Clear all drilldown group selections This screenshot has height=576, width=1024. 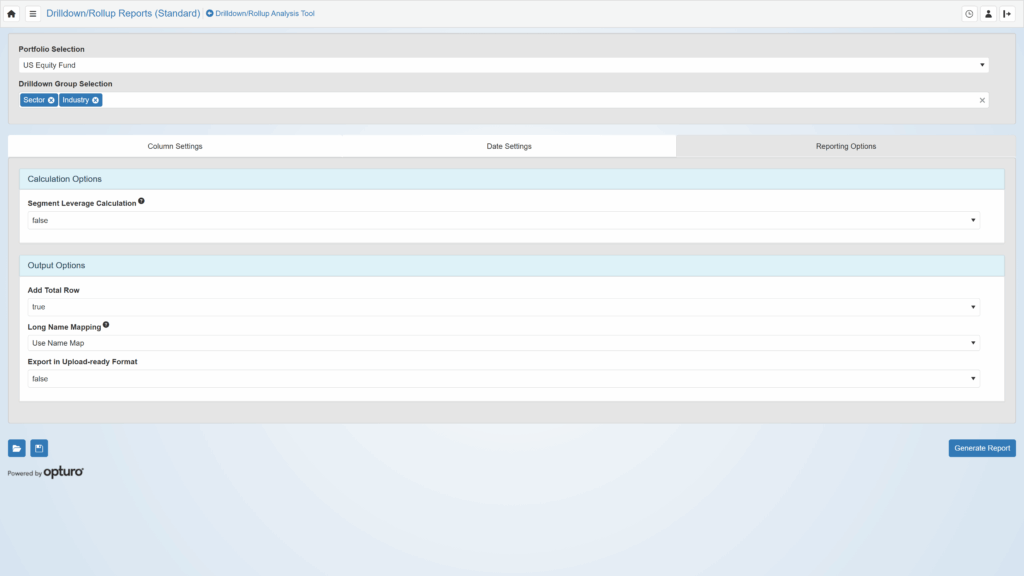pyautogui.click(x=982, y=100)
